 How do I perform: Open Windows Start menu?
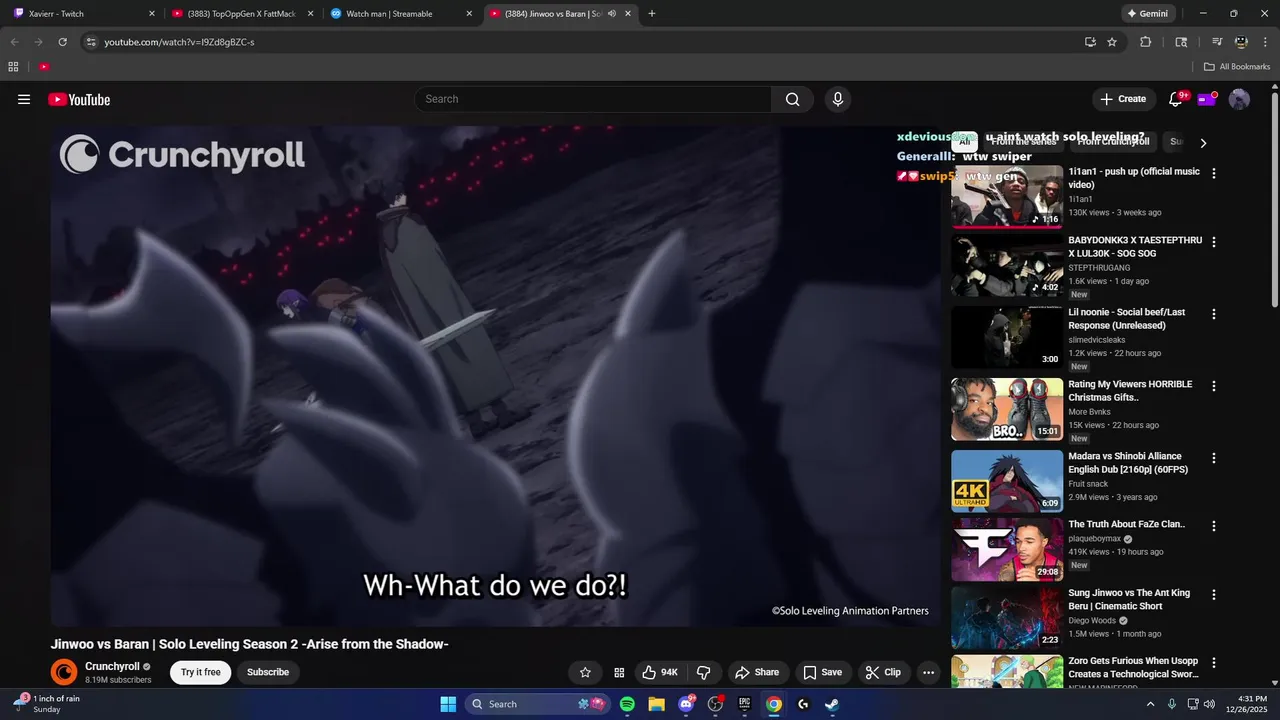448,704
